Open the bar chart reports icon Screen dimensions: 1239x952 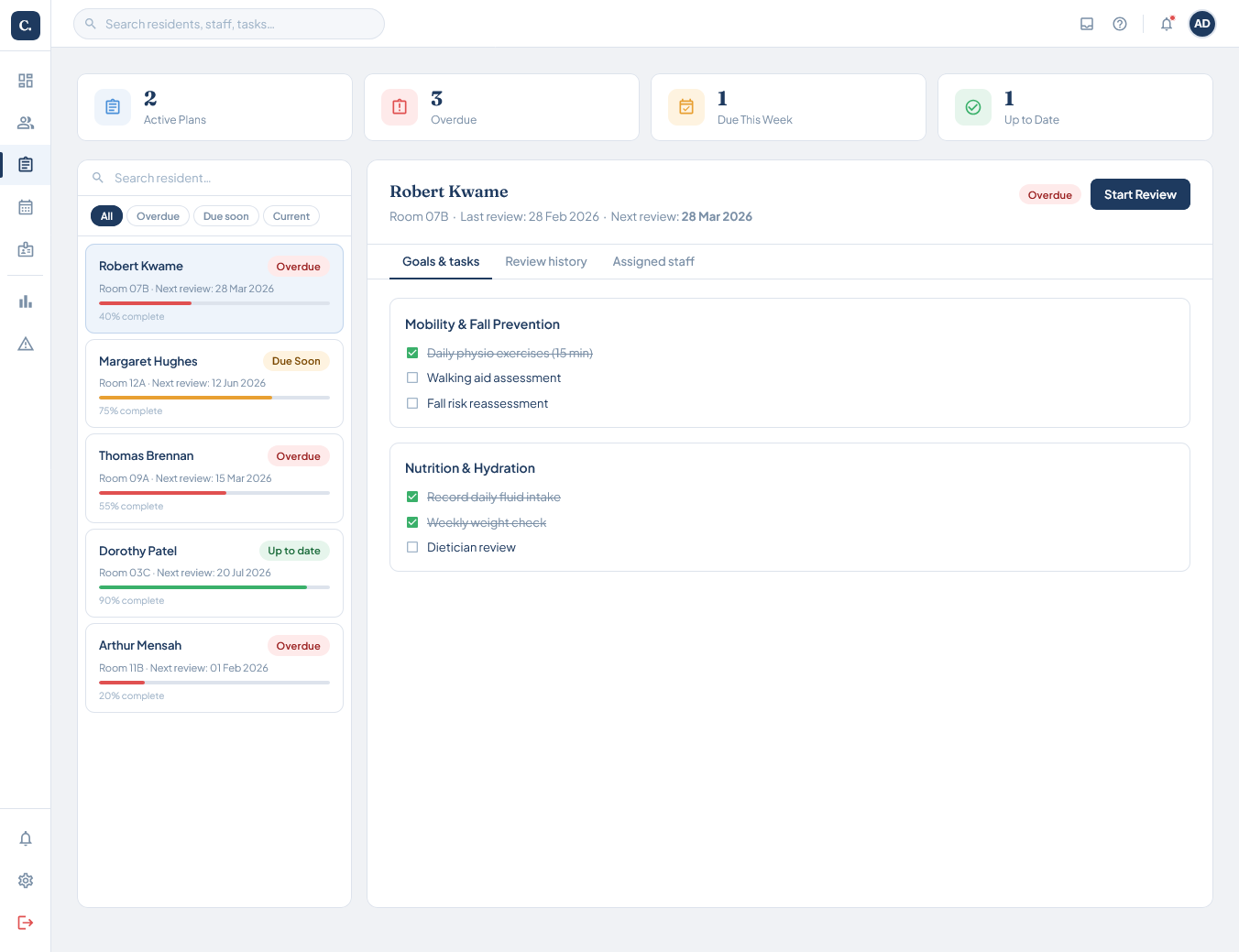click(x=26, y=301)
